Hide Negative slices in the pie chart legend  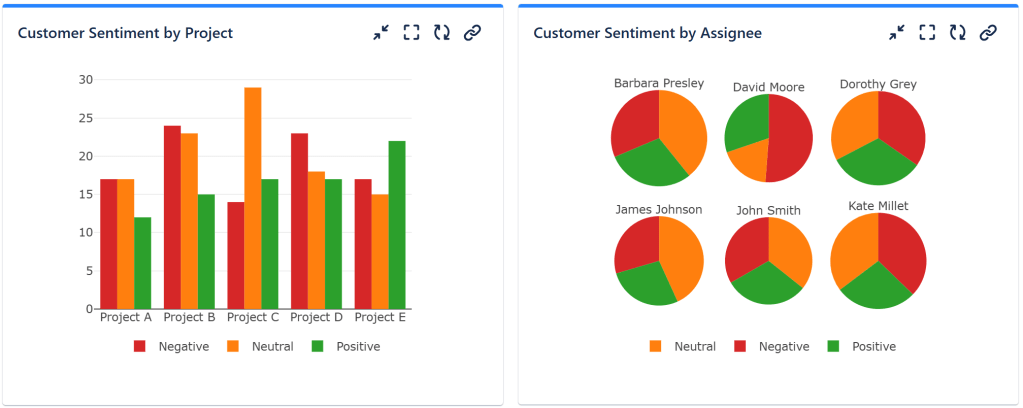coord(771,346)
